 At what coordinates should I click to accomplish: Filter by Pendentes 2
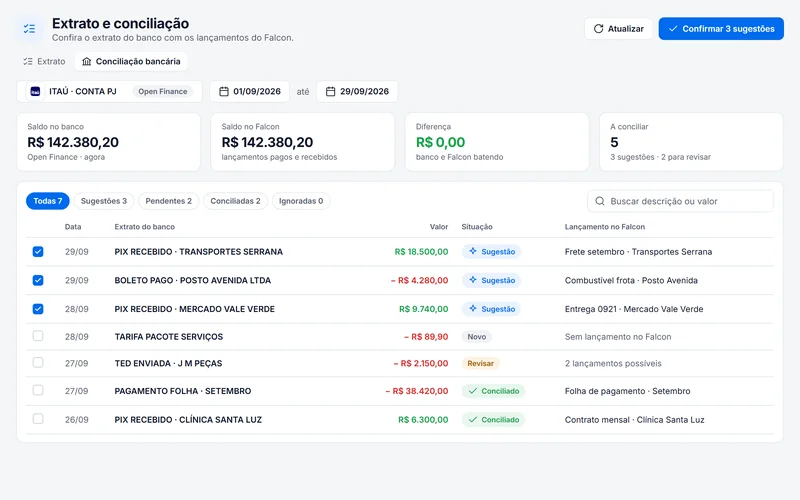[x=168, y=201]
